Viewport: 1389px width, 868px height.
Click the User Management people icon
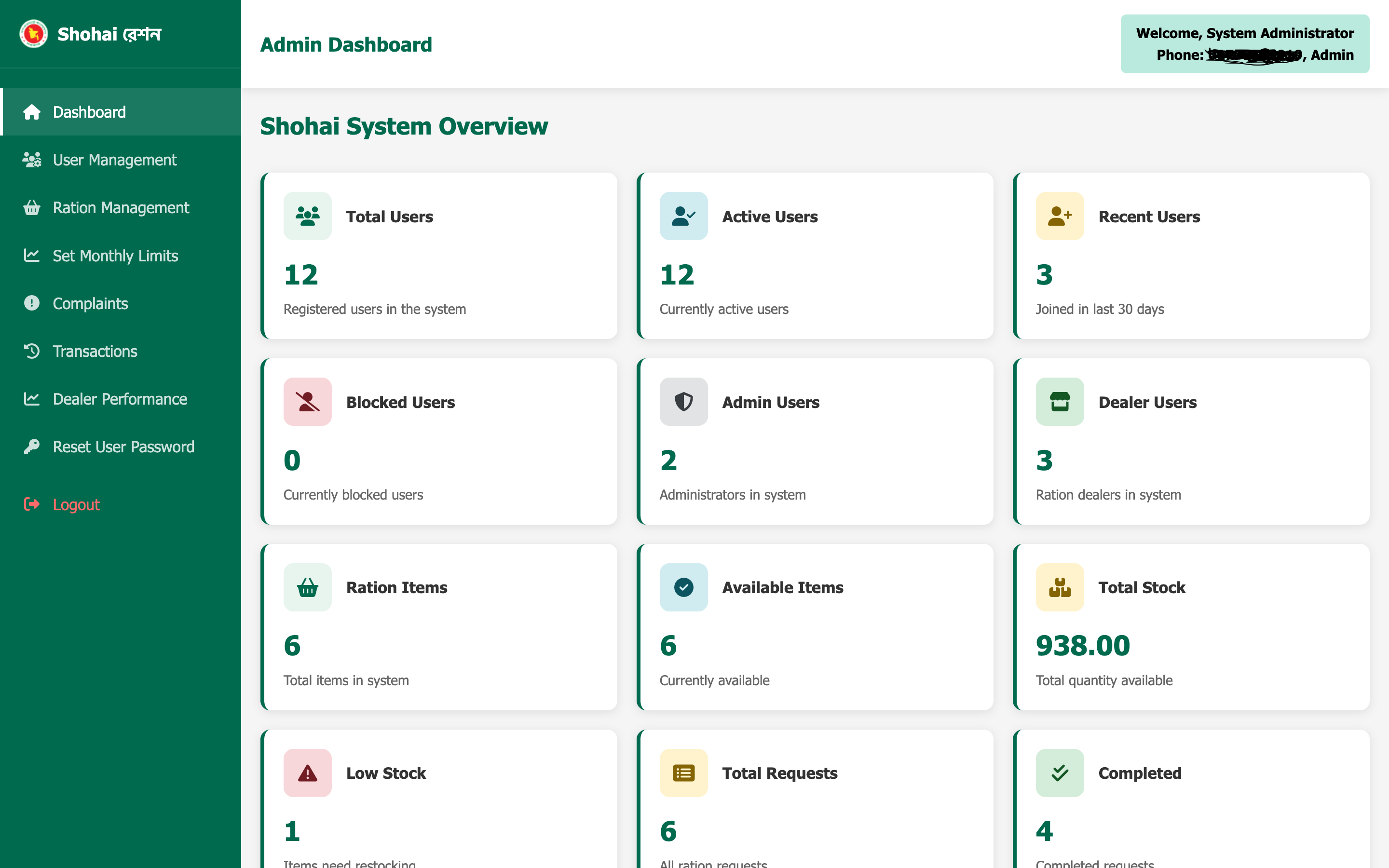(x=31, y=160)
